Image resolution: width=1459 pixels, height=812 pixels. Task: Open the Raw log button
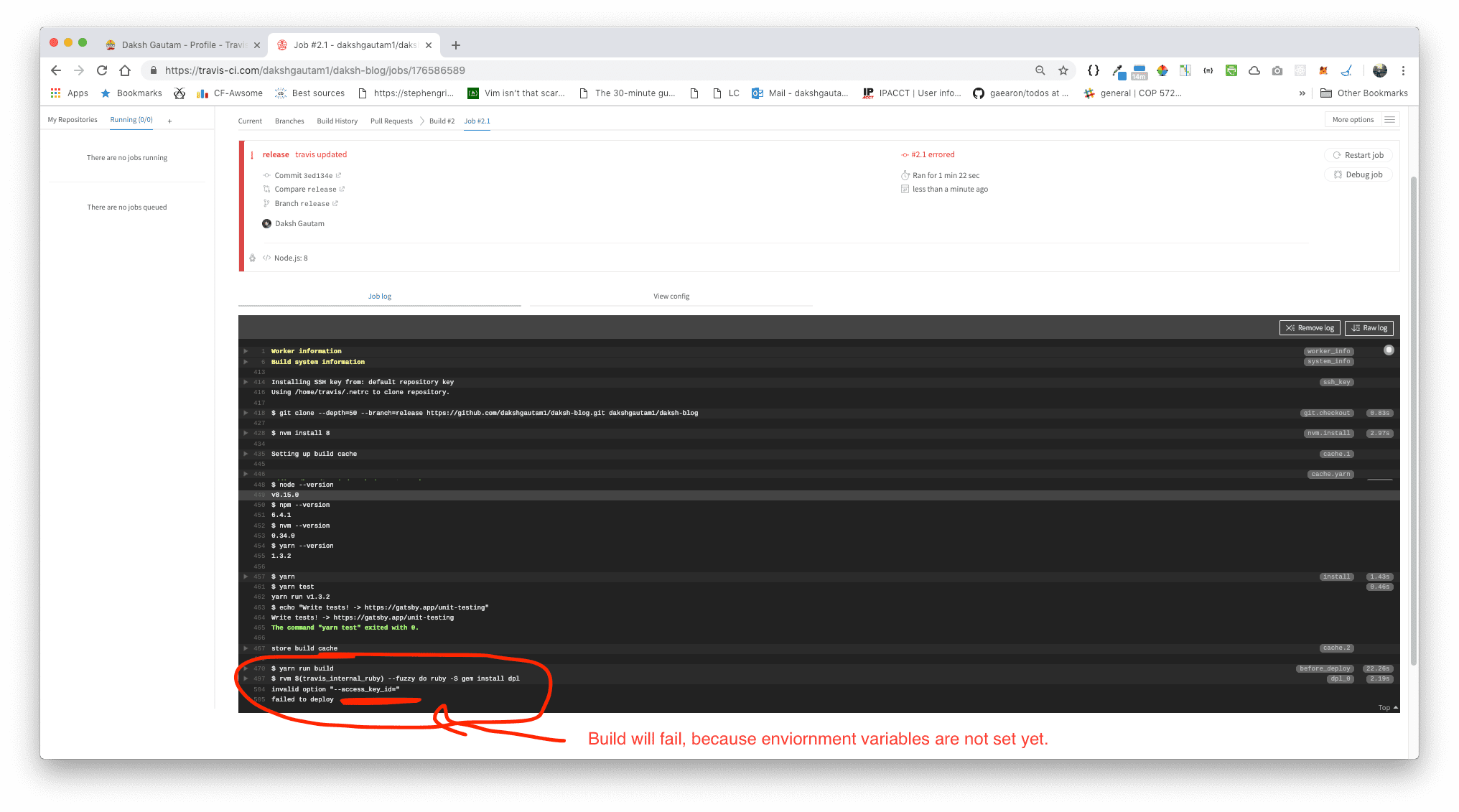point(1369,328)
